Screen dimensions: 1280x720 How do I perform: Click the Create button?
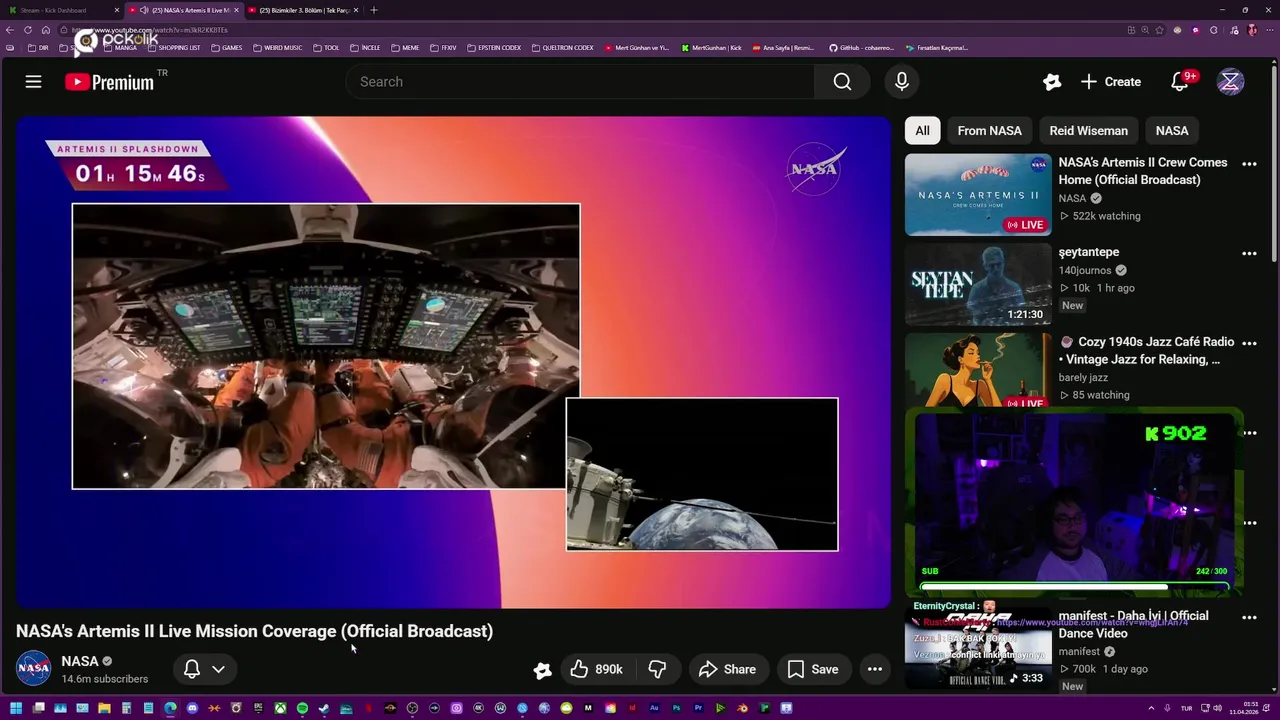coord(1111,82)
